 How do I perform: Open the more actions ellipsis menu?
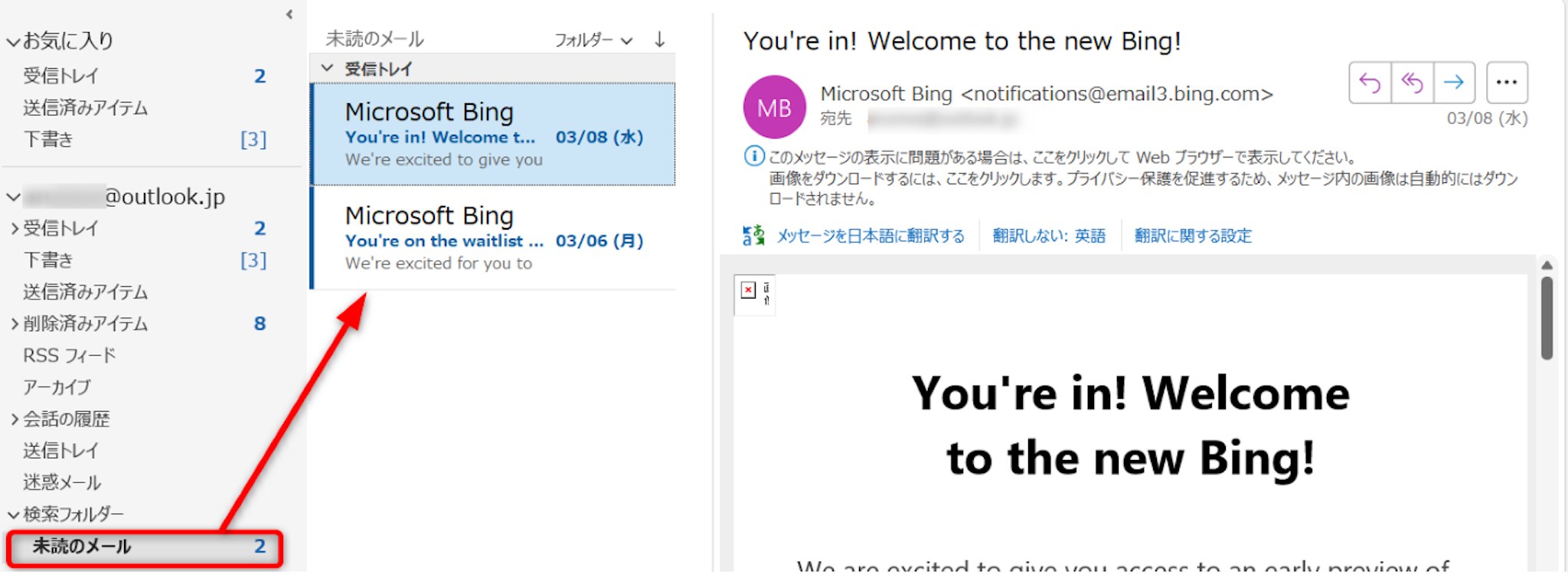pos(1506,83)
